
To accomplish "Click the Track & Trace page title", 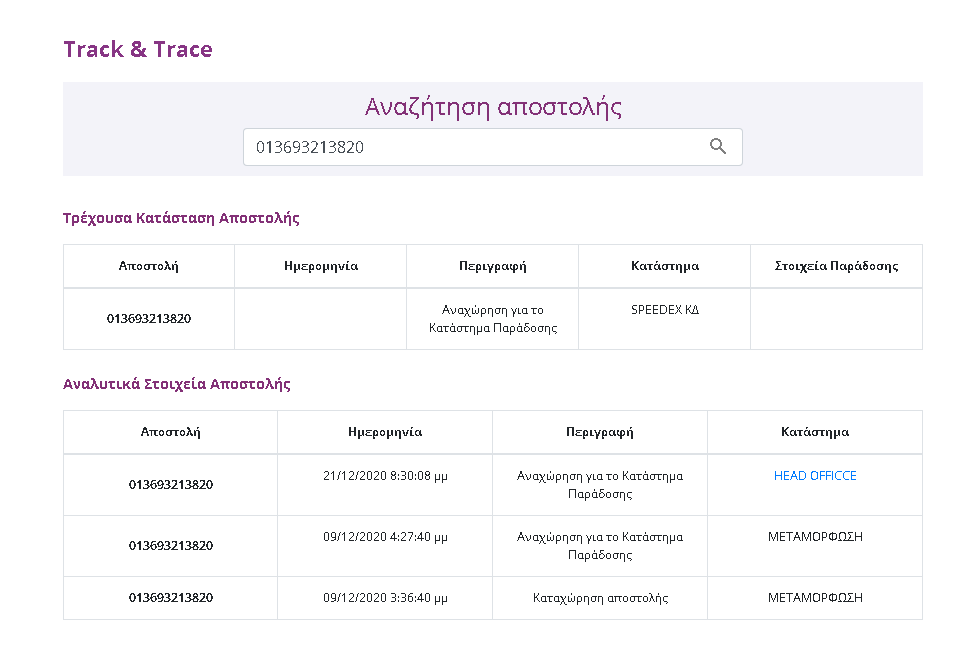I will click(138, 49).
